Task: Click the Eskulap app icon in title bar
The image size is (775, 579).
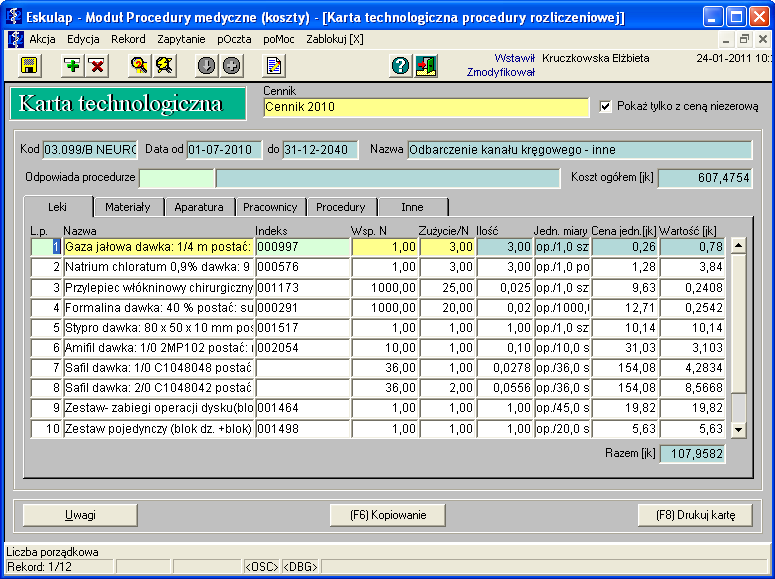Action: 14,17
